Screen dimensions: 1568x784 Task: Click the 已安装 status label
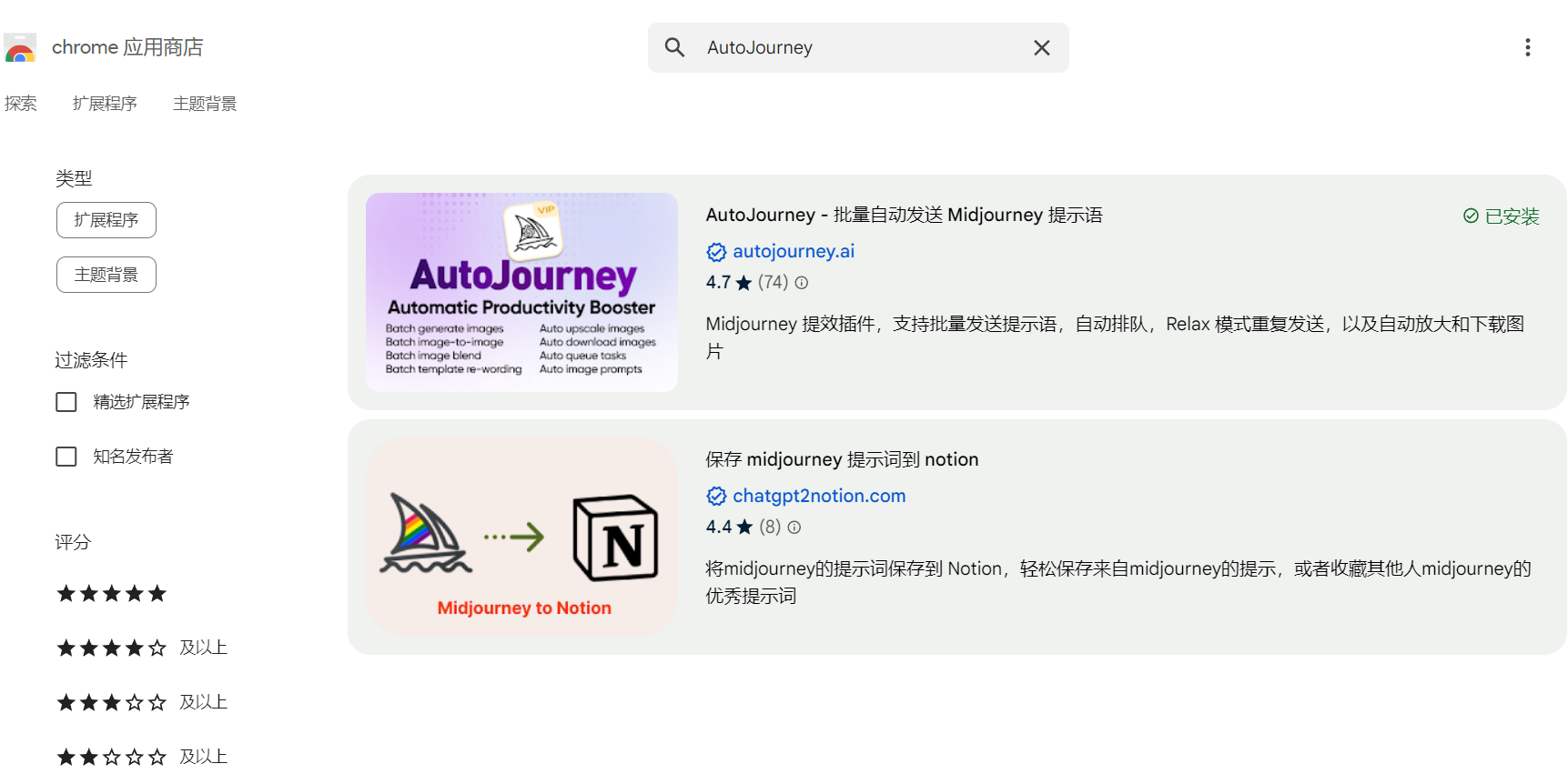click(x=1512, y=216)
